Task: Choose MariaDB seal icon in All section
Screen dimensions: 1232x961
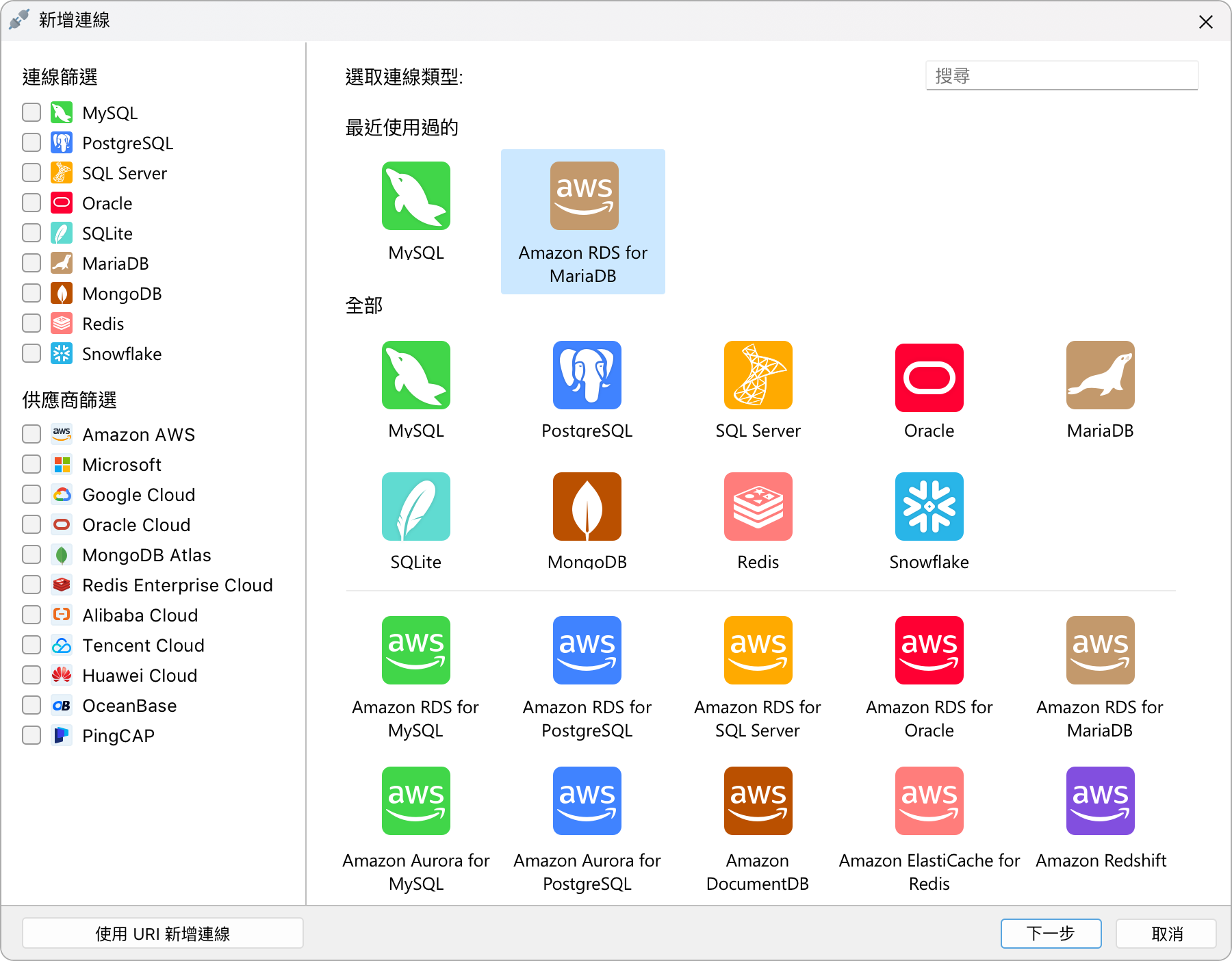Action: (1101, 375)
